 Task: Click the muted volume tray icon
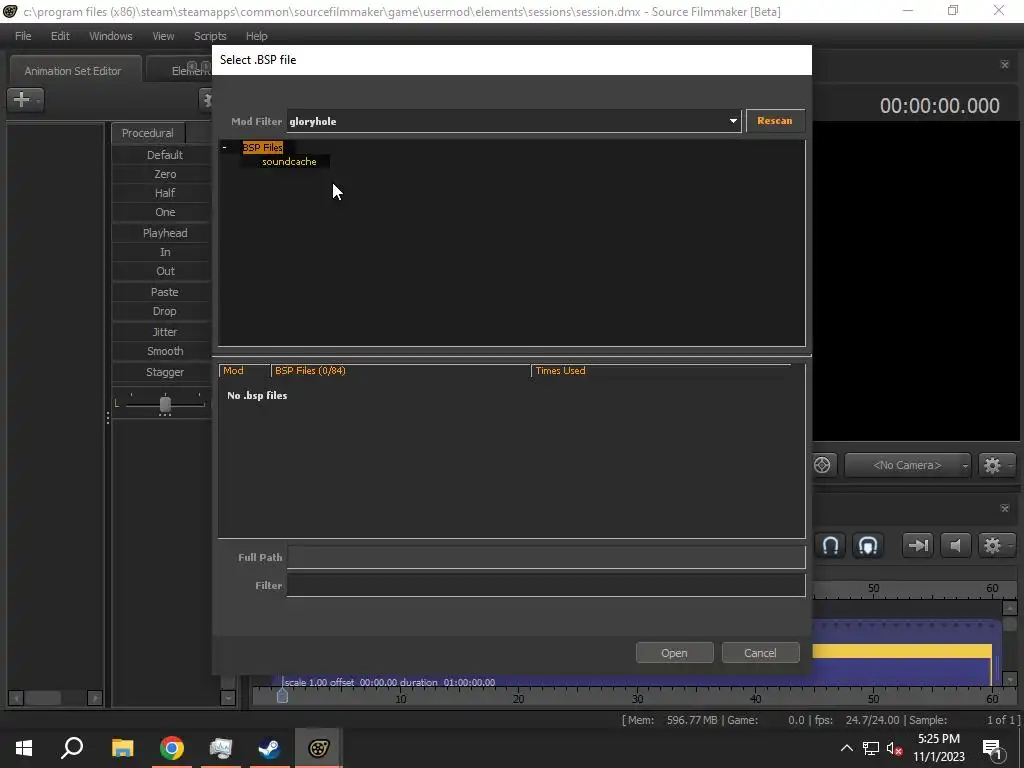click(895, 748)
